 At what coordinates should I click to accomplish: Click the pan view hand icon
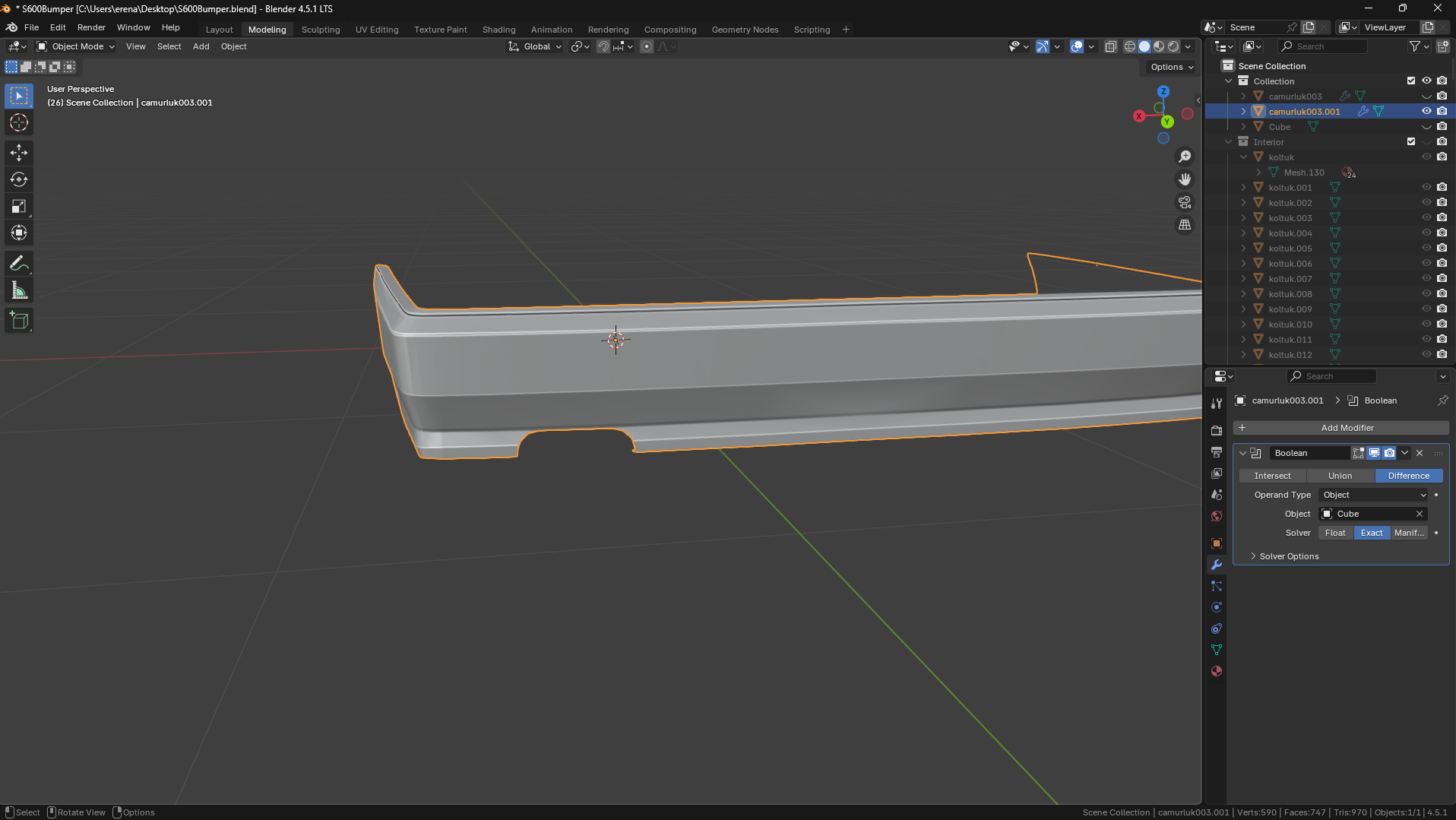(1185, 179)
